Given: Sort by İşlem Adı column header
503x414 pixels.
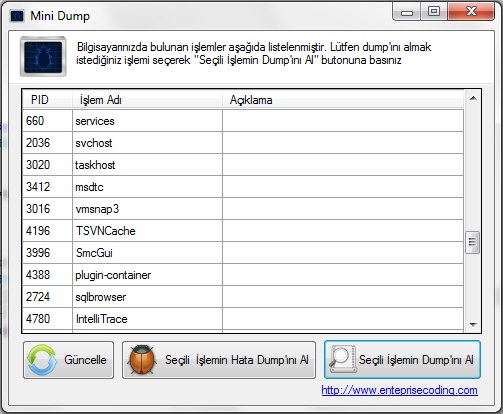Looking at the screenshot, I should click(147, 100).
